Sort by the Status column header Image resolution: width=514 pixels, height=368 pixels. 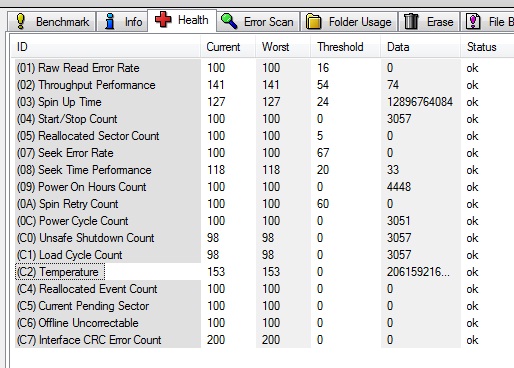point(487,47)
